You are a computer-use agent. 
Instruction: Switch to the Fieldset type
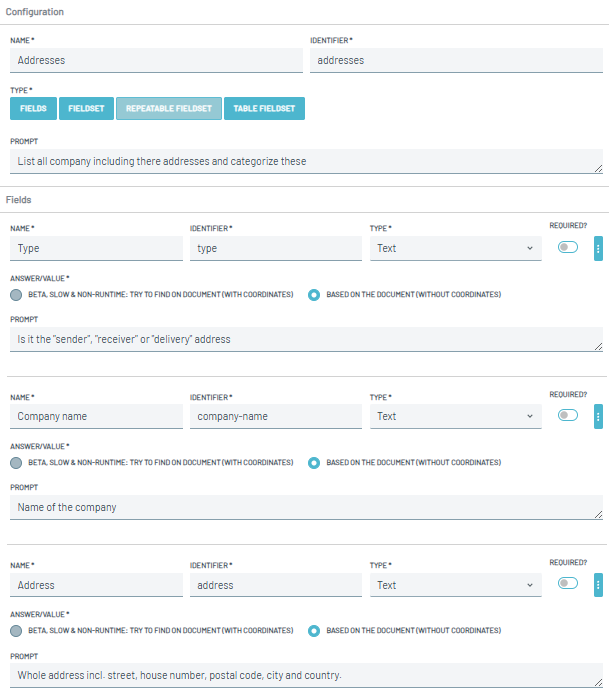coord(86,108)
